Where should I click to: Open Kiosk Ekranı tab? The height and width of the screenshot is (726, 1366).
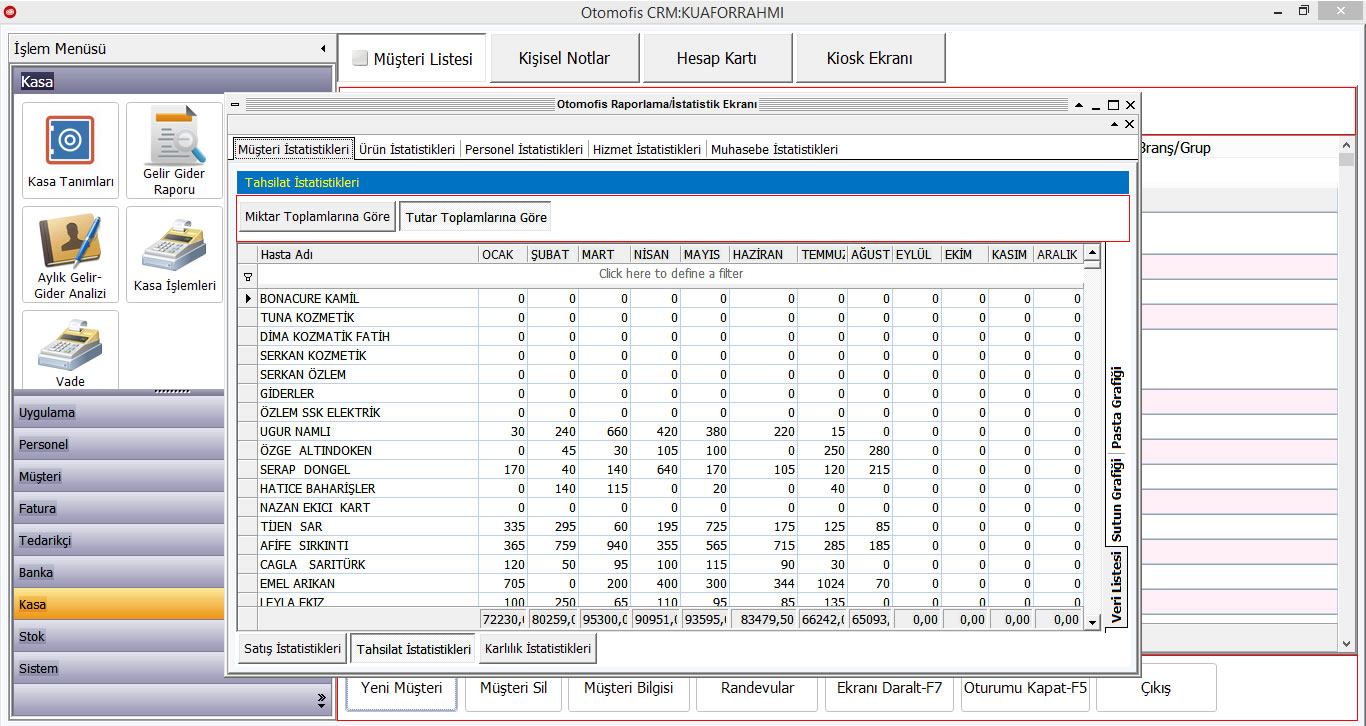(x=870, y=58)
